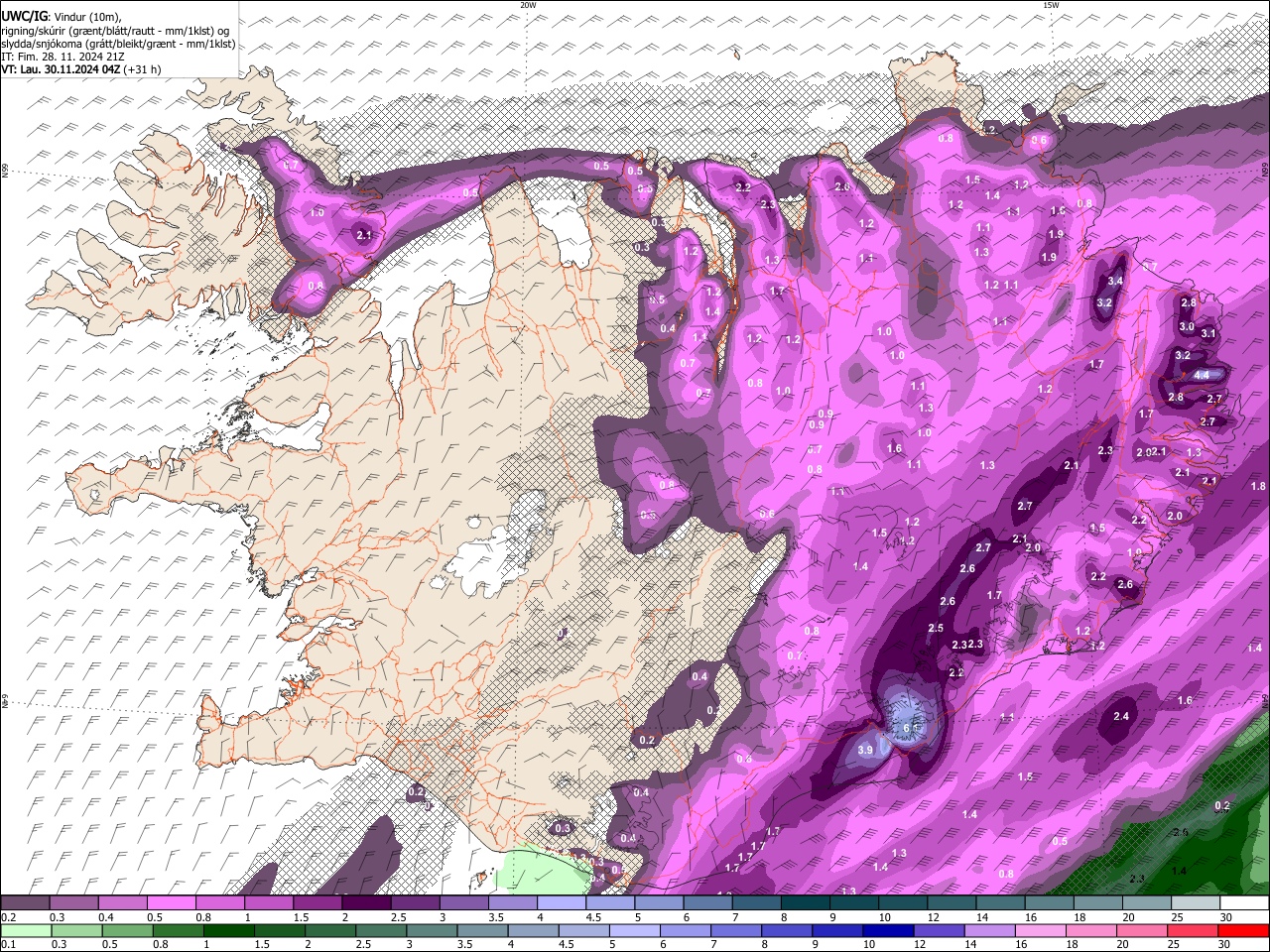Click the 'VT: Lau. 30.11.2024 04Z (+31 h)' line
The height and width of the screenshot is (952, 1270).
tap(81, 69)
